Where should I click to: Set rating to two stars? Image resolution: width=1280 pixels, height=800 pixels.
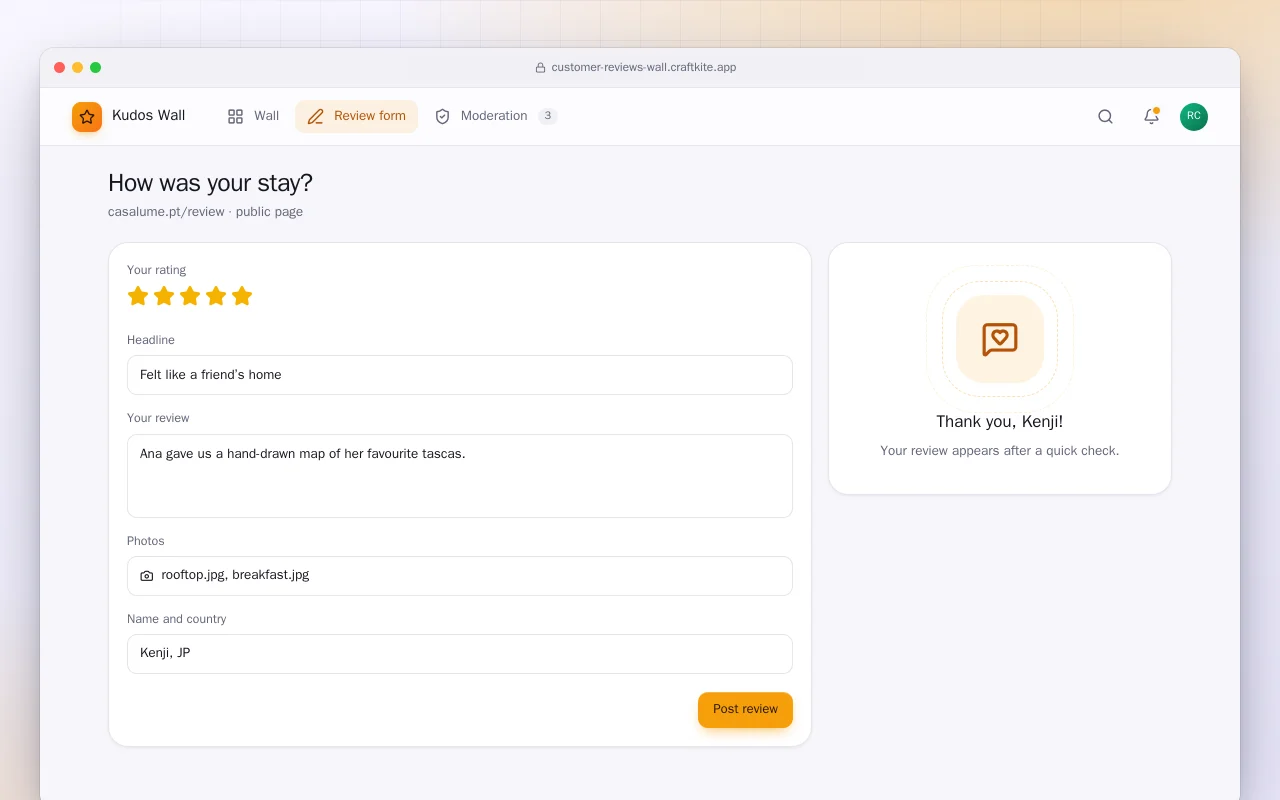pyautogui.click(x=164, y=296)
